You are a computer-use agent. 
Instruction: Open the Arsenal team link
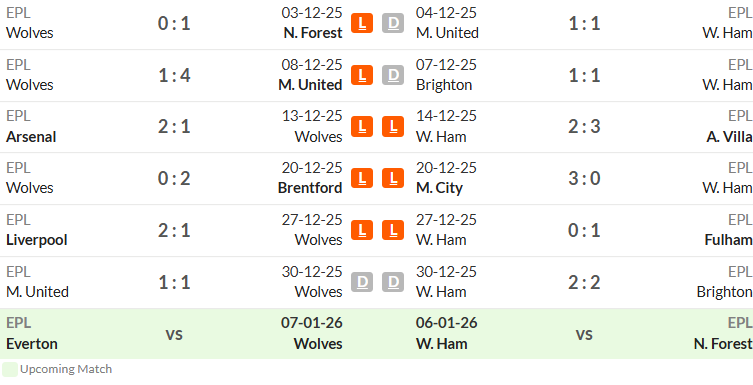[31, 137]
